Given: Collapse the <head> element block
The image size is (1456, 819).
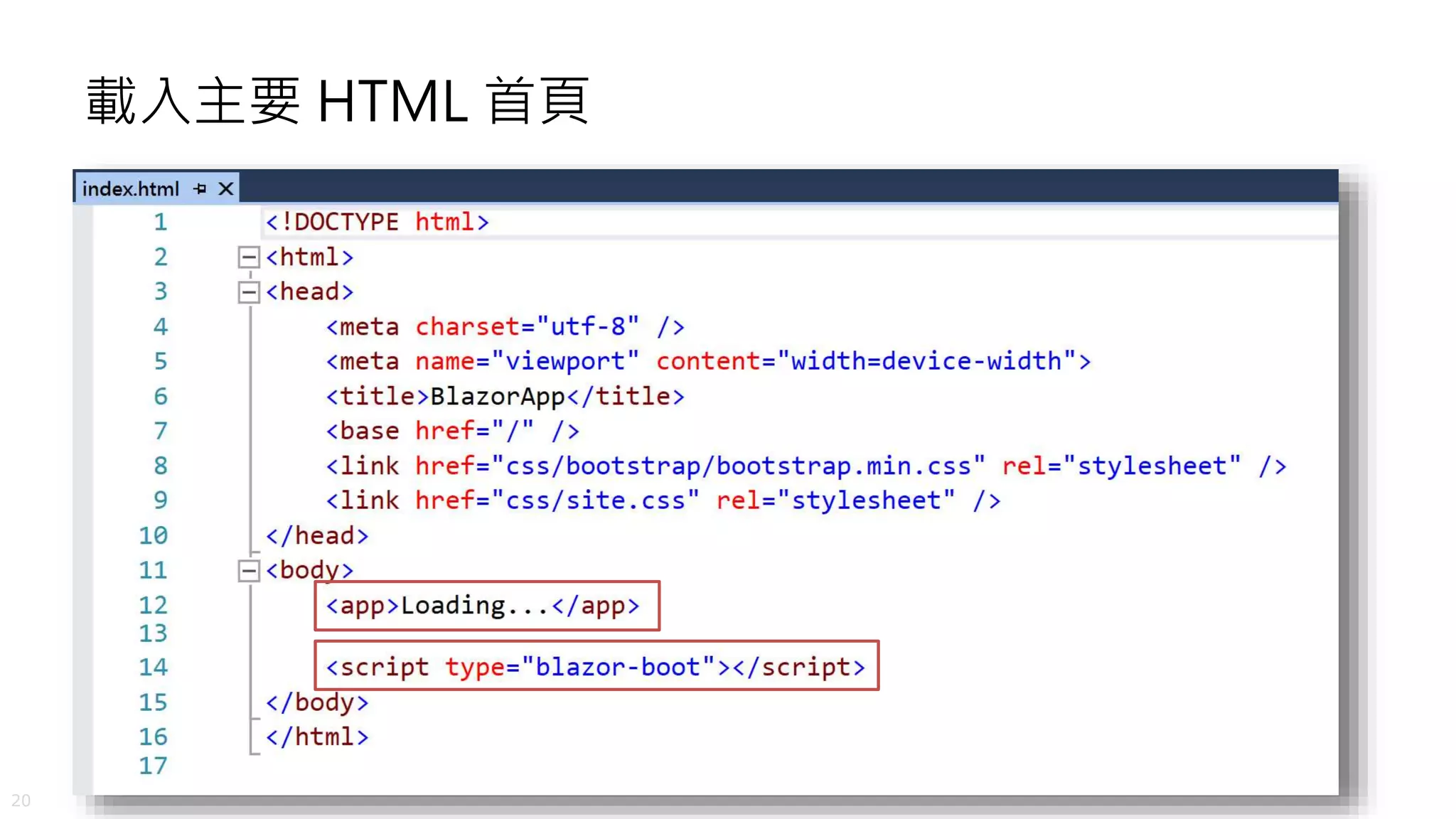Looking at the screenshot, I should pyautogui.click(x=248, y=291).
